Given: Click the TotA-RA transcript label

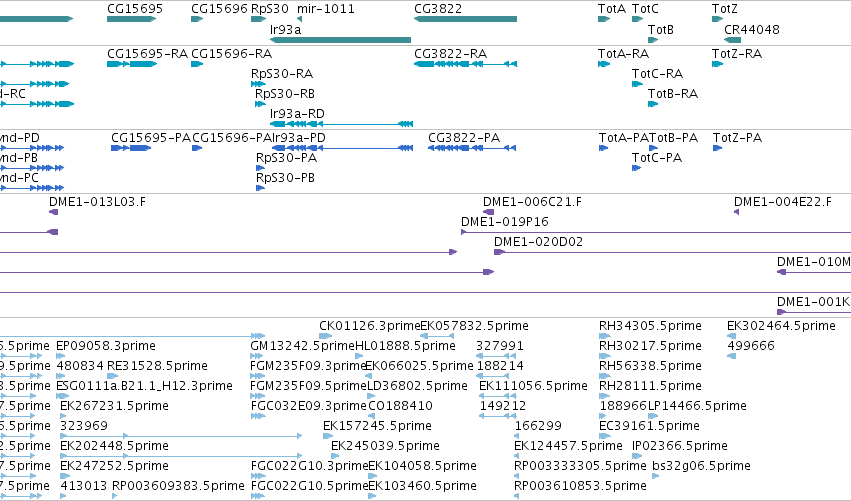Looking at the screenshot, I should click(x=623, y=54).
